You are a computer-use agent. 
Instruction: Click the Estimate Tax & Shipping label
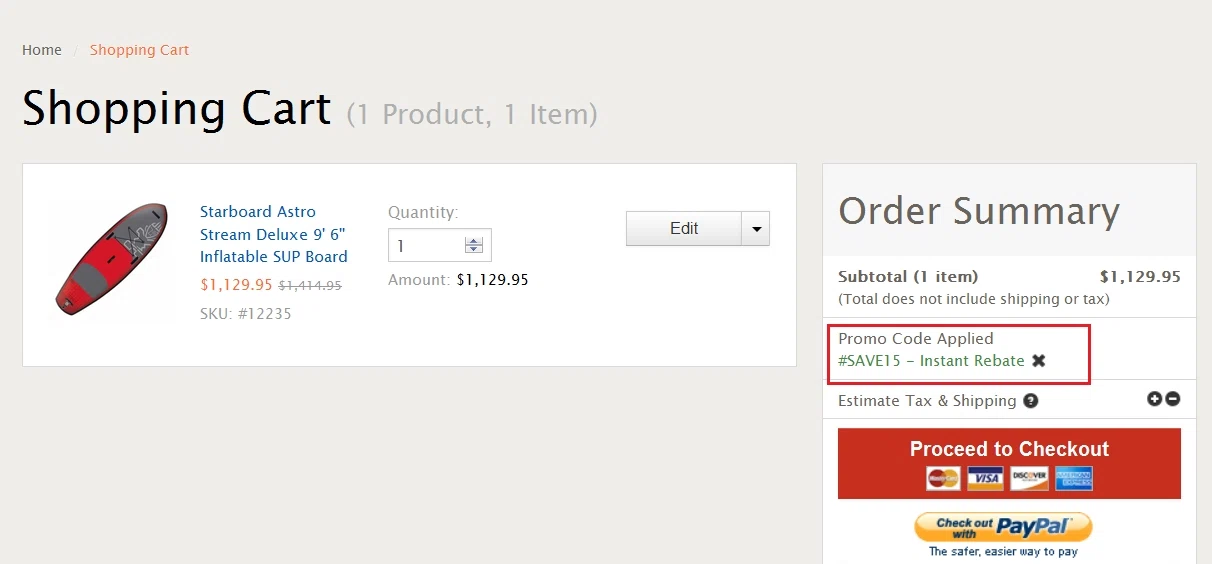pos(927,401)
